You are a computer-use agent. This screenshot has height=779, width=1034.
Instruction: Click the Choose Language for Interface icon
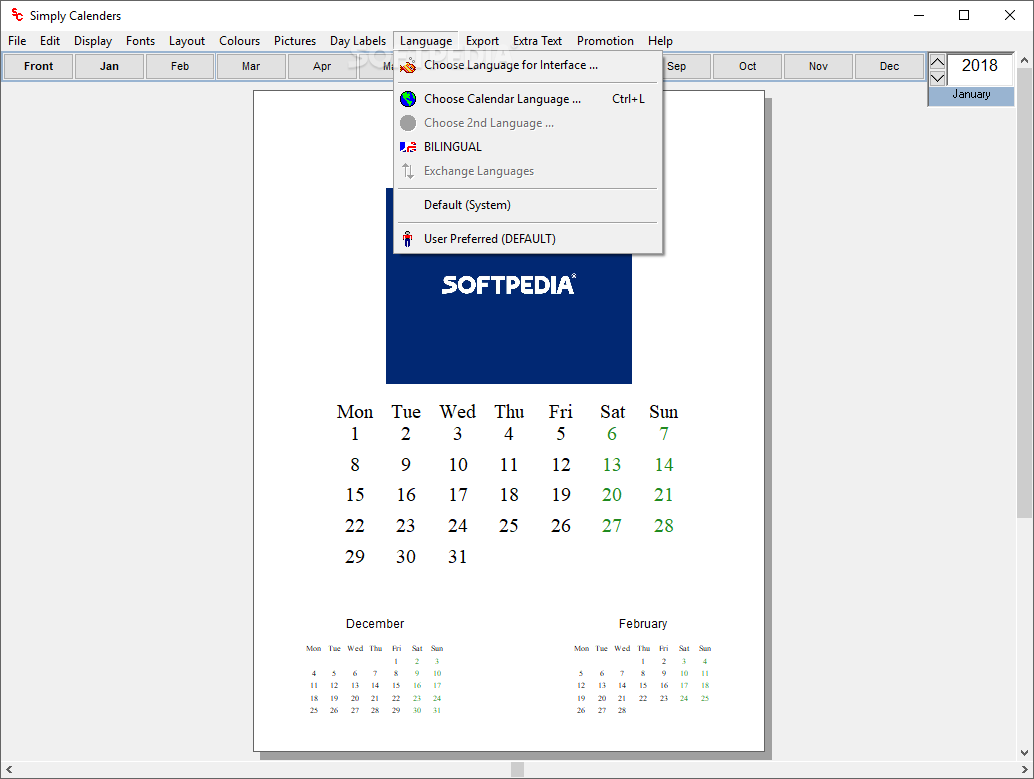point(408,65)
